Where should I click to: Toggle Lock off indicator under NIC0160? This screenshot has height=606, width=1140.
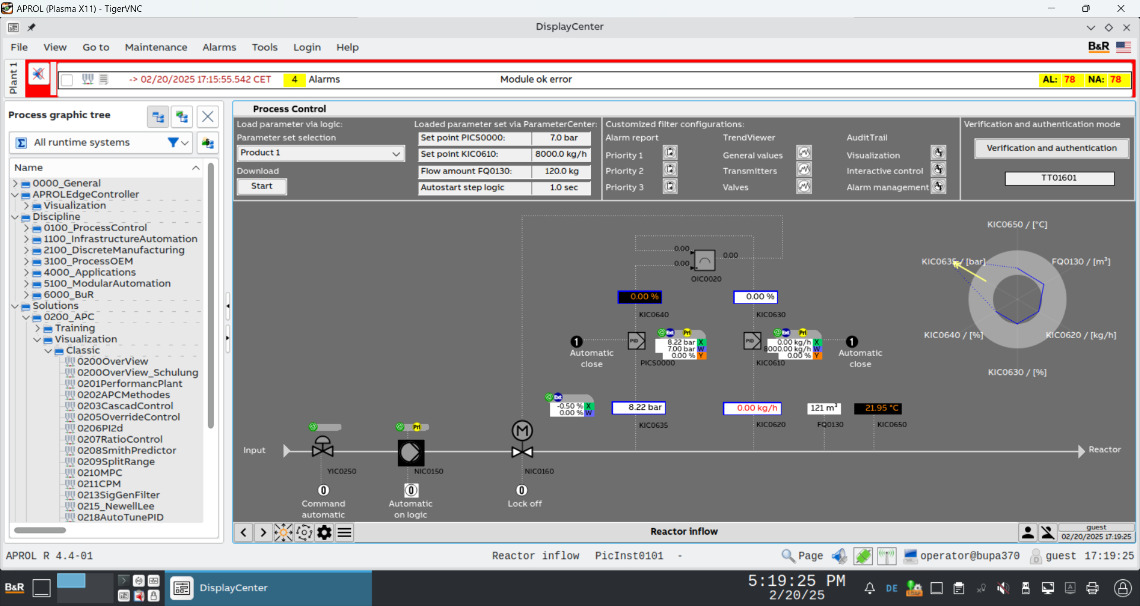tap(523, 490)
